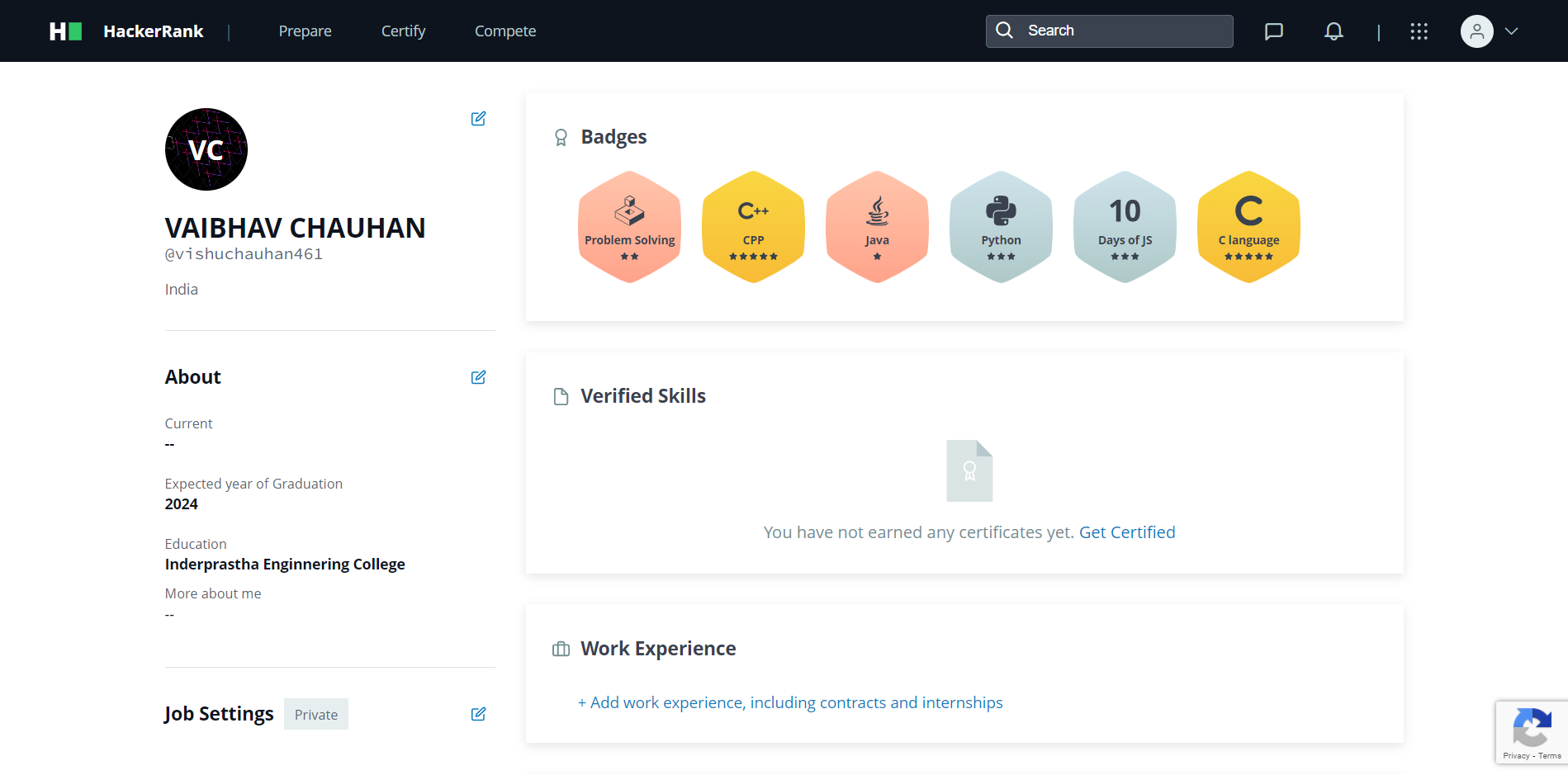Select the Python badge

(1001, 227)
